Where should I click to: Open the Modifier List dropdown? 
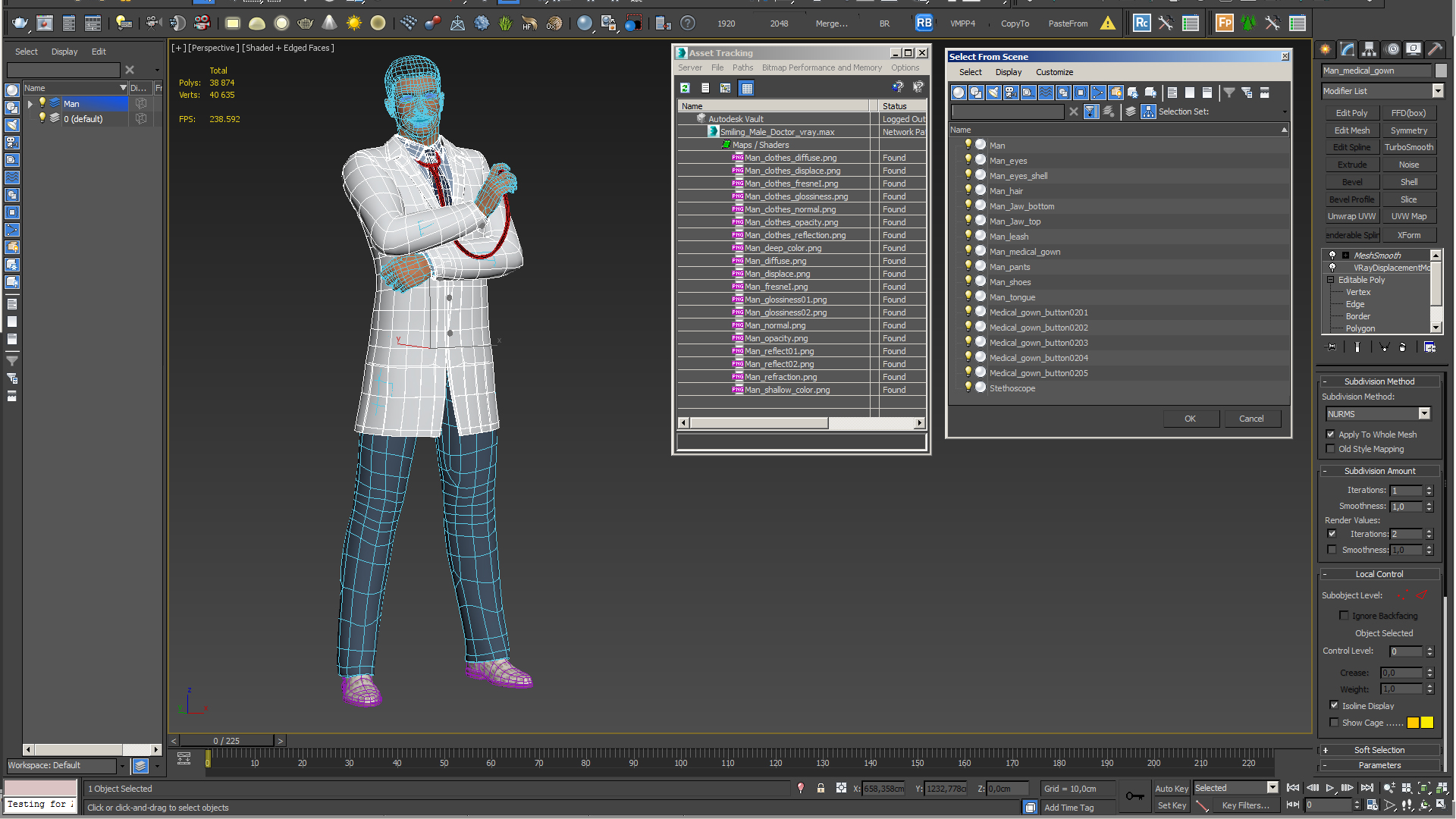pyautogui.click(x=1438, y=91)
